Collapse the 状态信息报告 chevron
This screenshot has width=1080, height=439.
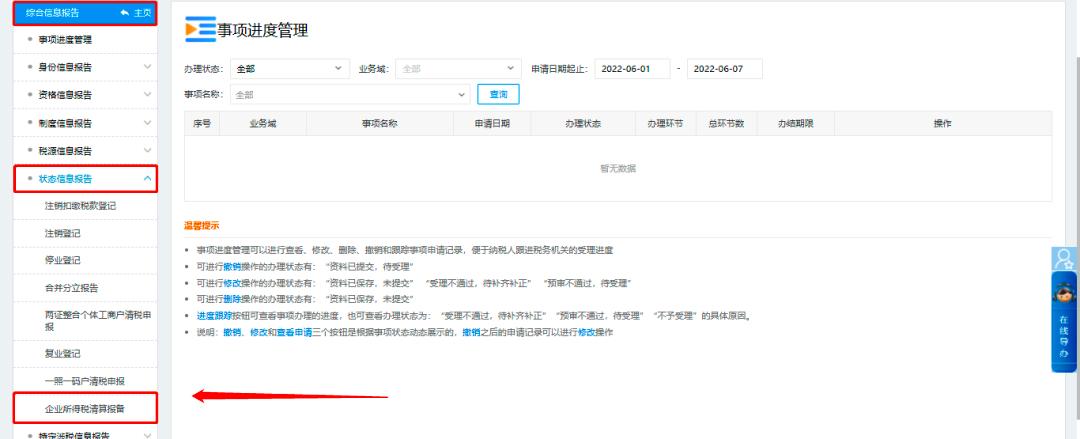click(147, 178)
